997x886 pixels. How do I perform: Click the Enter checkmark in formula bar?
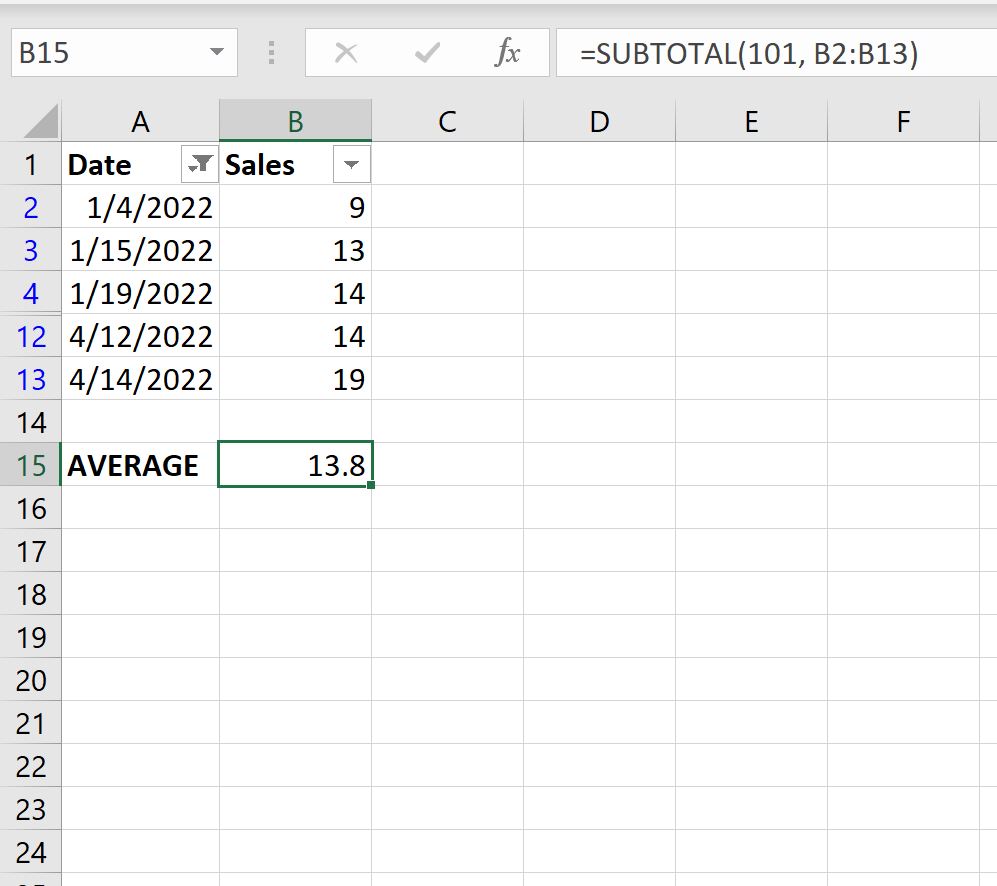point(427,55)
